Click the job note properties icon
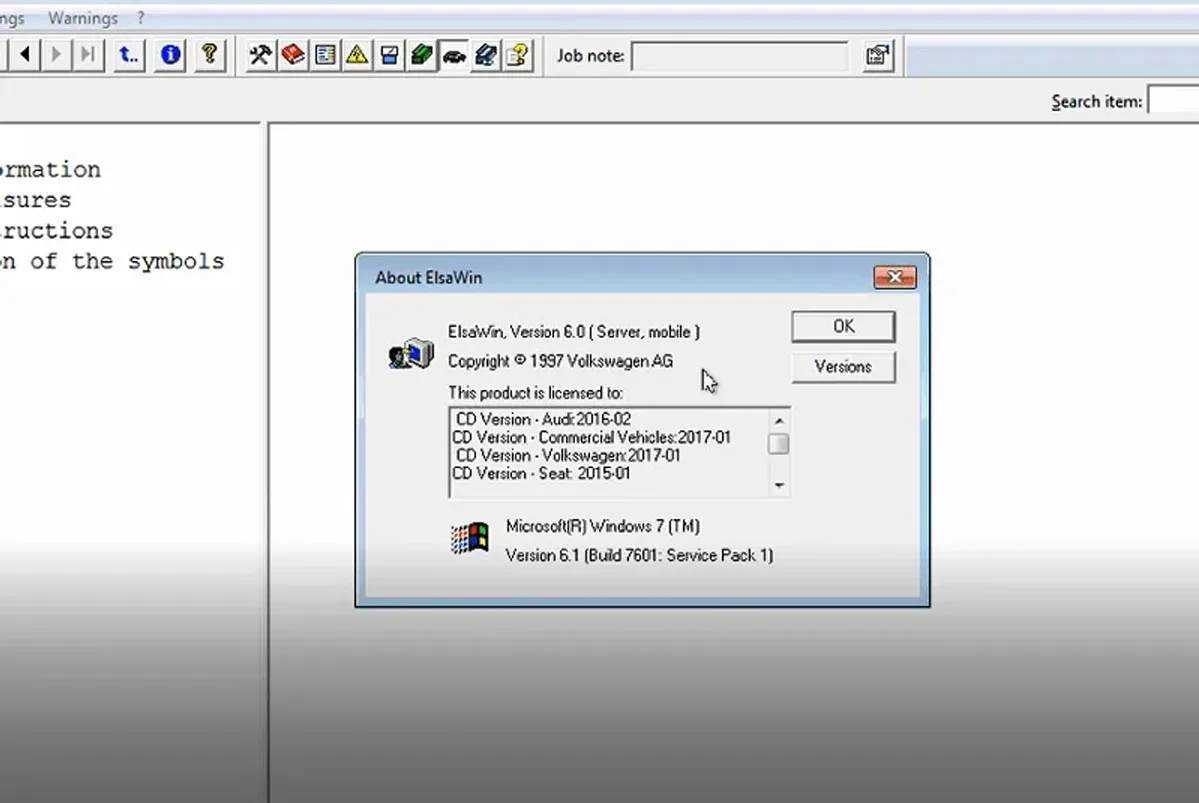Screen dimensions: 1199x803 pos(878,55)
